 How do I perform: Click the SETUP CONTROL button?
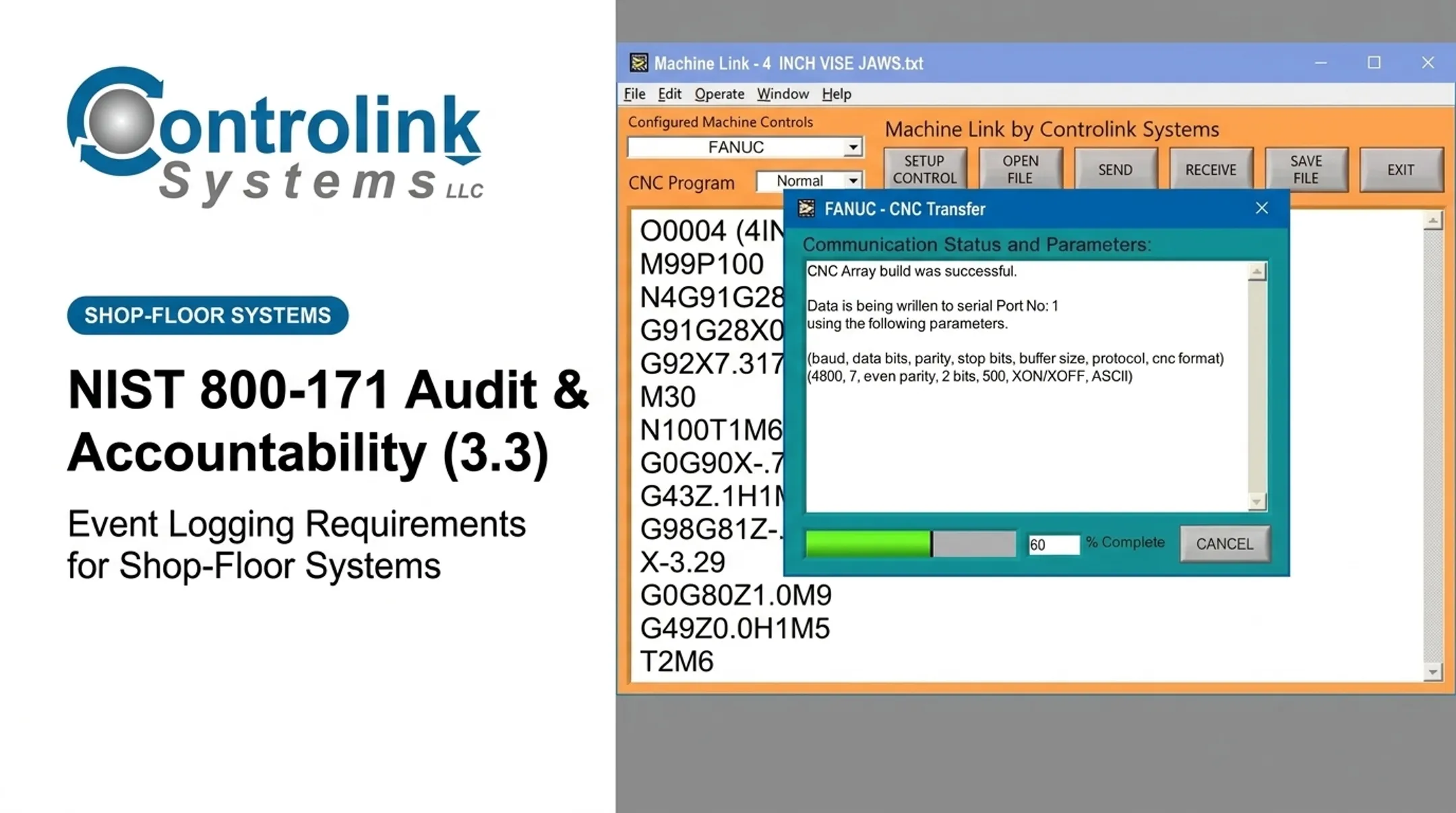coord(925,169)
